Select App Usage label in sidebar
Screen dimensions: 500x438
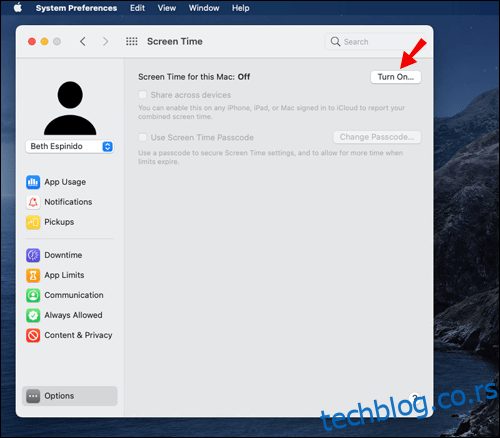[x=65, y=182]
